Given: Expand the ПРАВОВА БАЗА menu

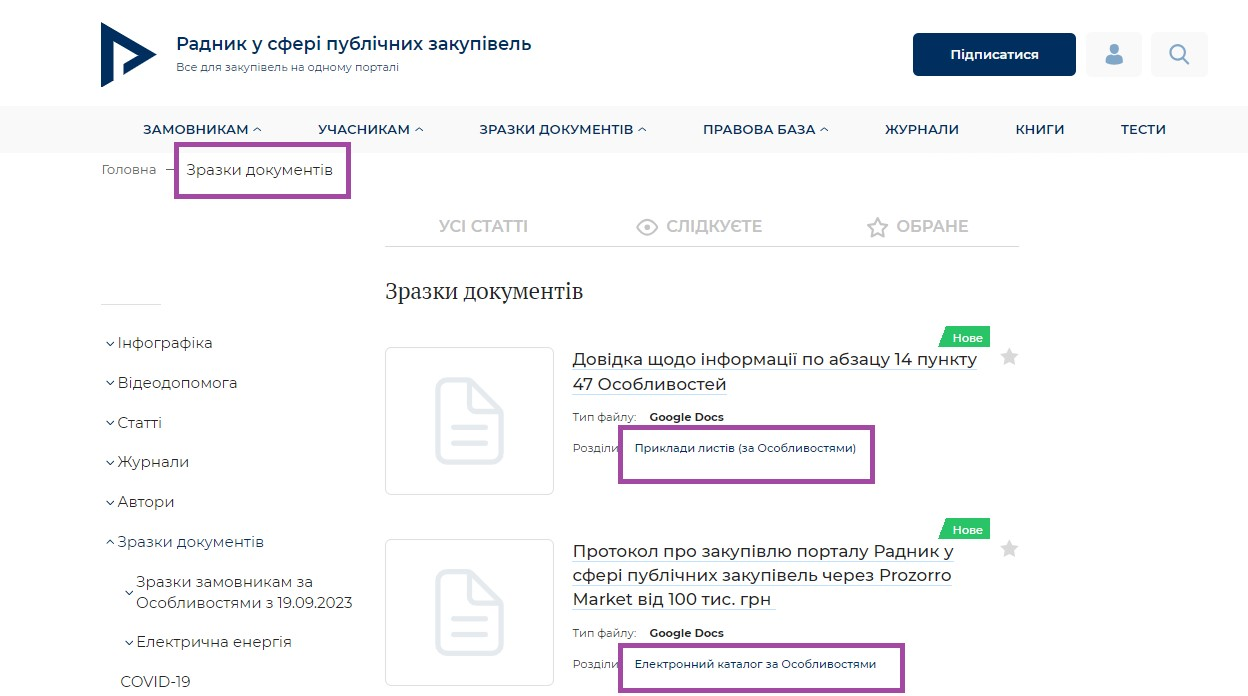Looking at the screenshot, I should point(765,129).
